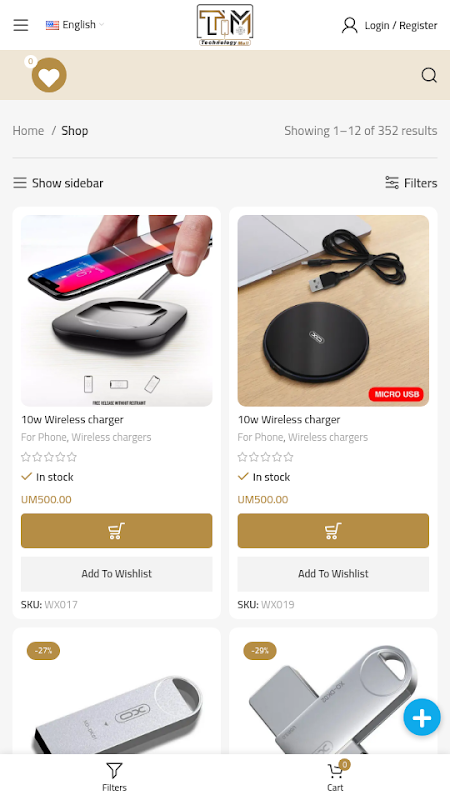Open Login / Register account link

tap(389, 25)
